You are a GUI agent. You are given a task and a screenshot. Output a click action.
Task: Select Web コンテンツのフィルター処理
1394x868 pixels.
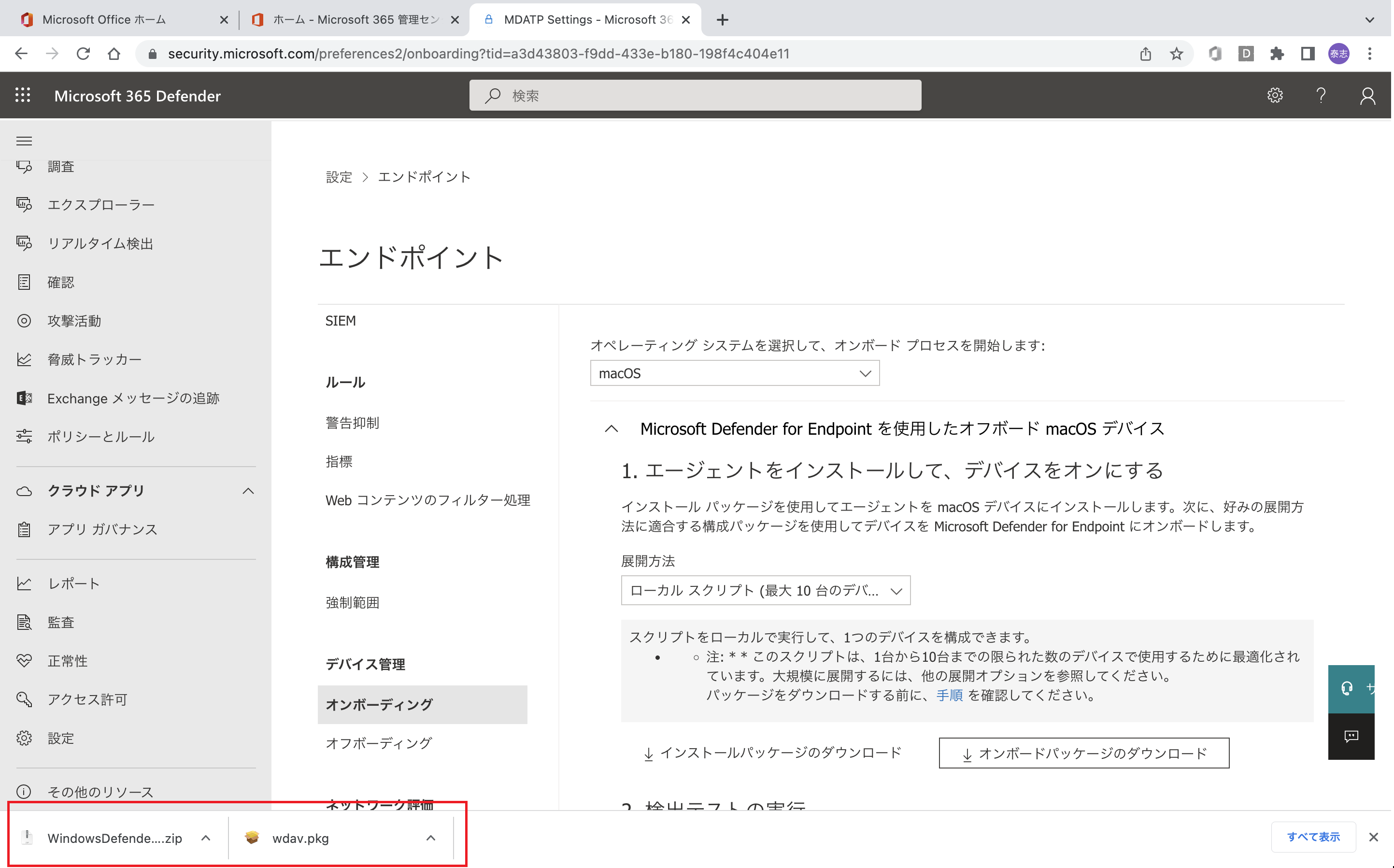tap(427, 500)
